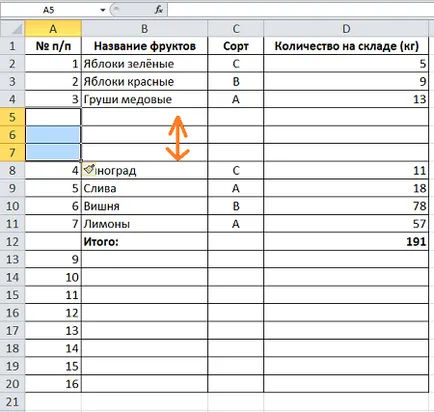434x412 pixels.
Task: Select row 6 header
Action: pyautogui.click(x=12, y=135)
